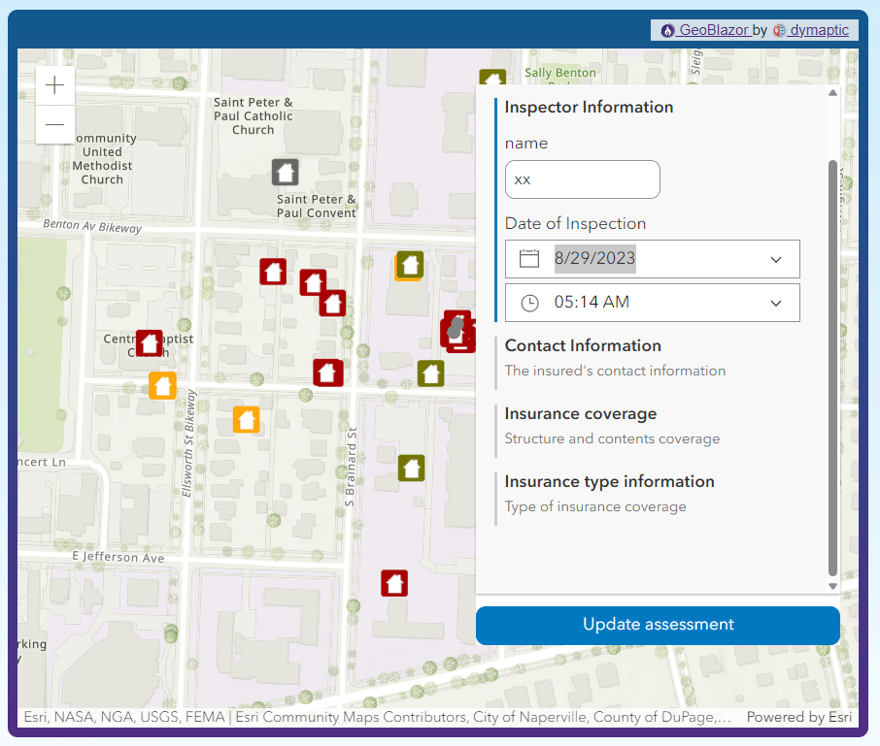Click the Powered by Esri attribution
This screenshot has width=880, height=746.
799,717
